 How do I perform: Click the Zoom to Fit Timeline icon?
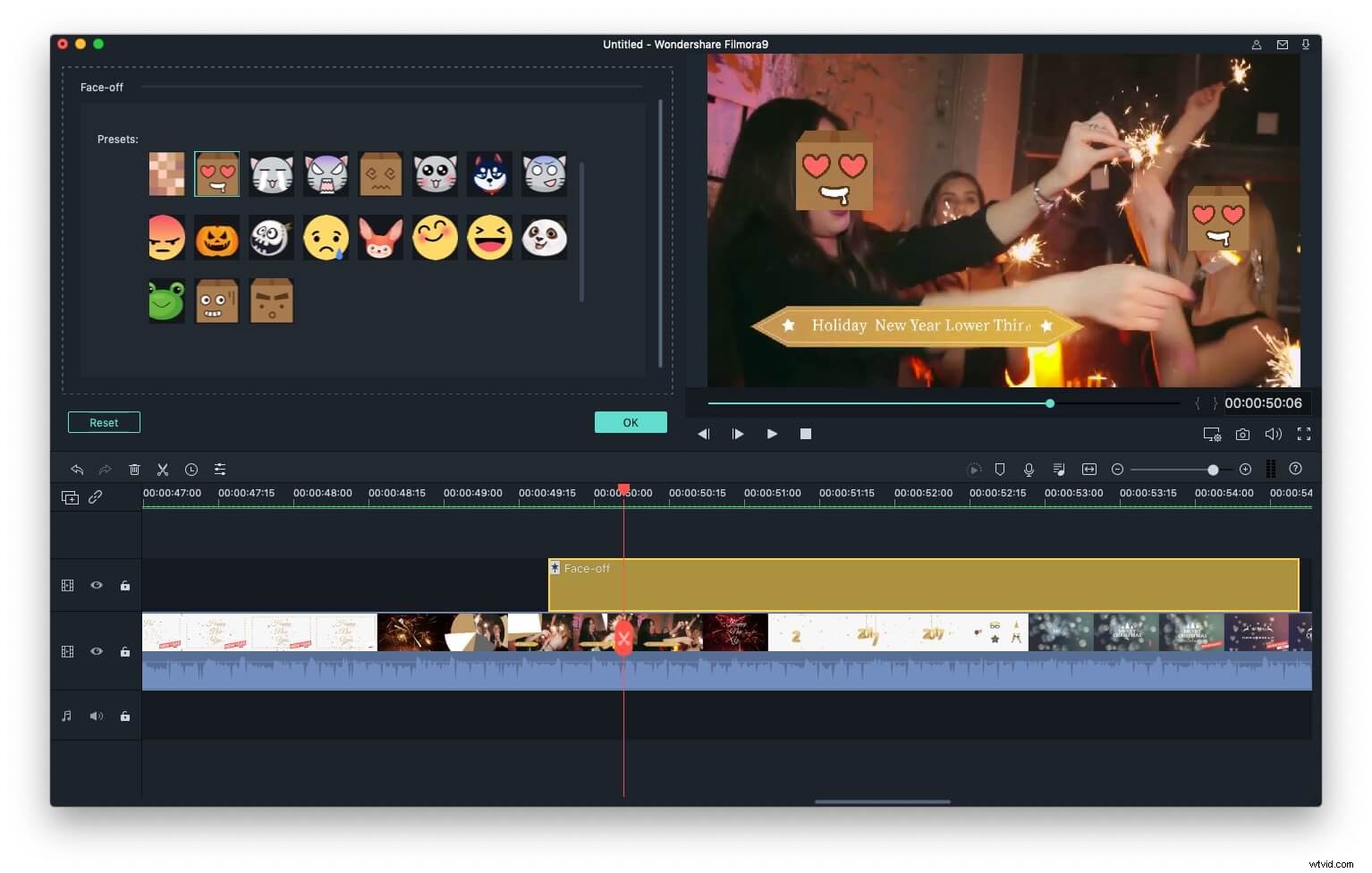tap(1089, 469)
